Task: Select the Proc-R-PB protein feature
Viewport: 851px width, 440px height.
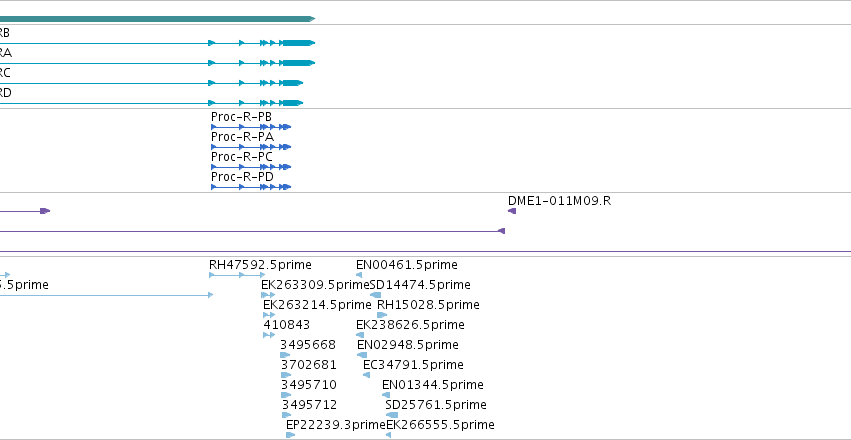Action: click(x=241, y=117)
